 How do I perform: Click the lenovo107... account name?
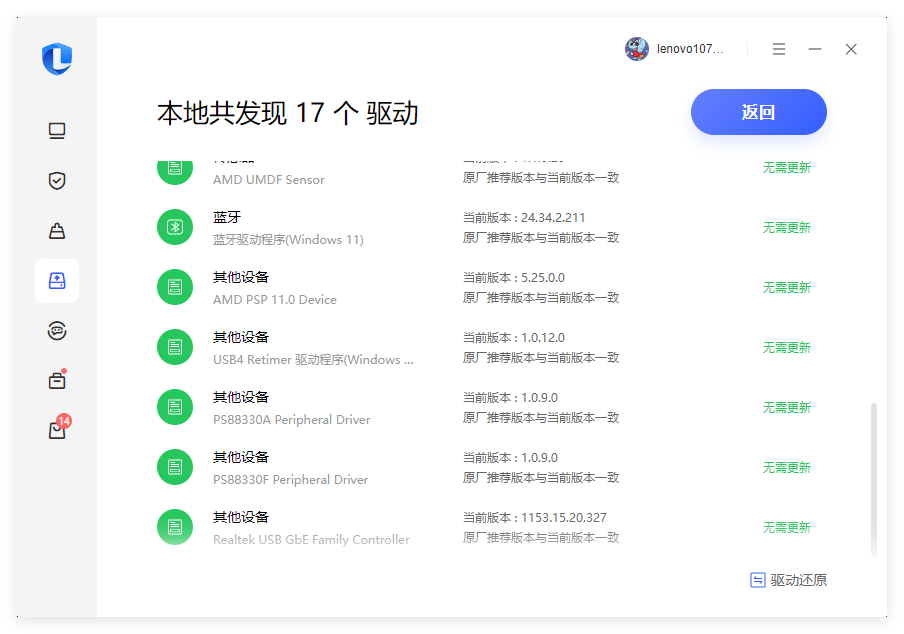tap(690, 49)
